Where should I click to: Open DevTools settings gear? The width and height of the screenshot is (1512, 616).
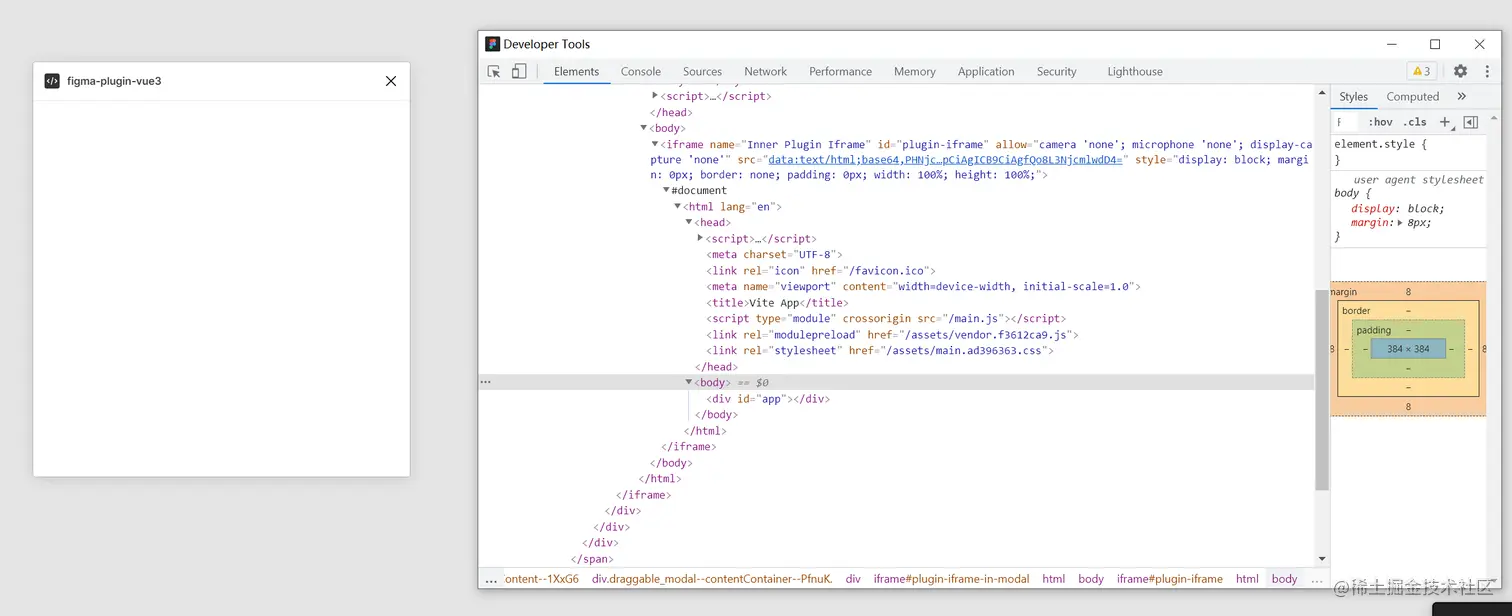click(1460, 71)
